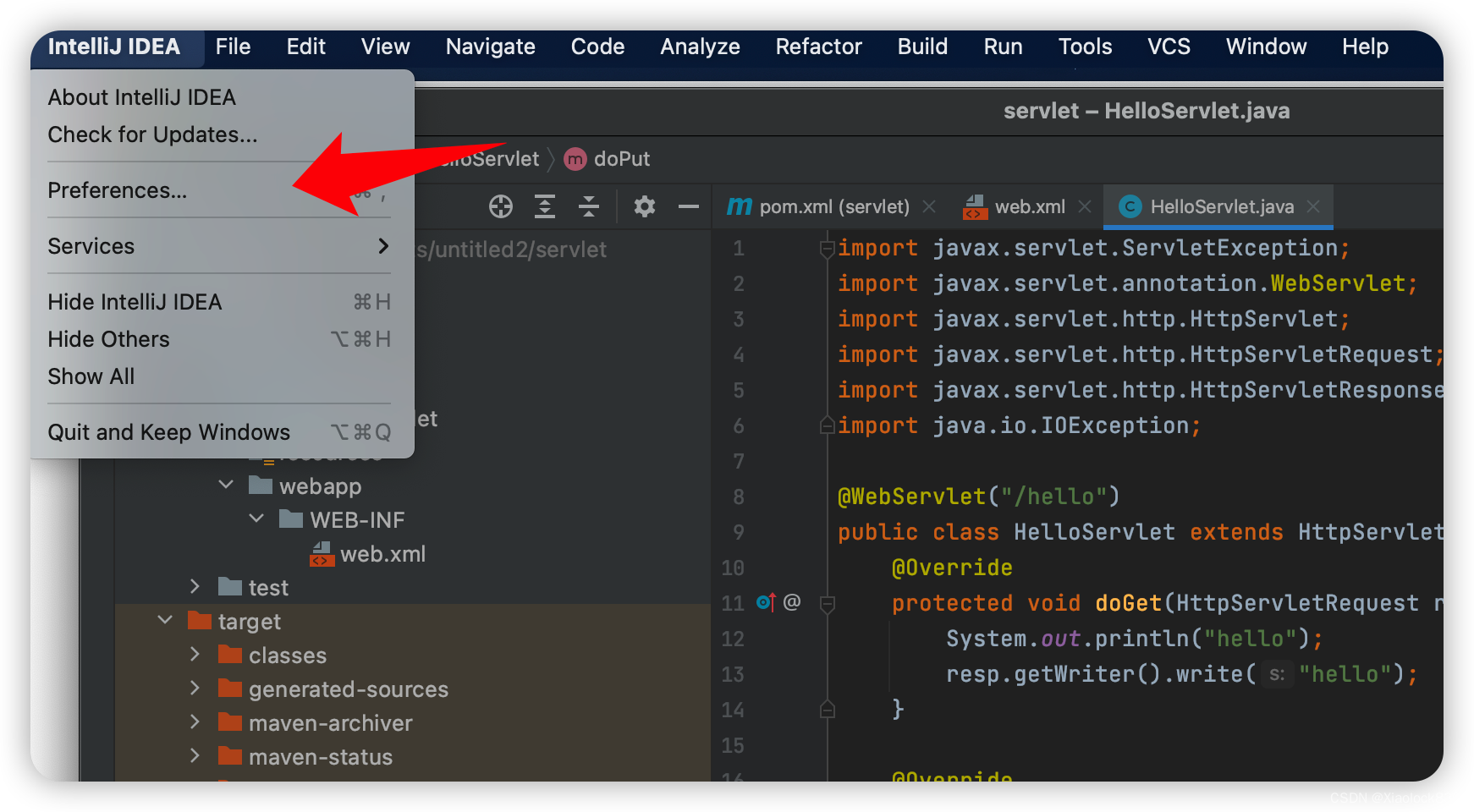Select the test folder row
Viewport: 1474px width, 812px height.
[x=413, y=588]
